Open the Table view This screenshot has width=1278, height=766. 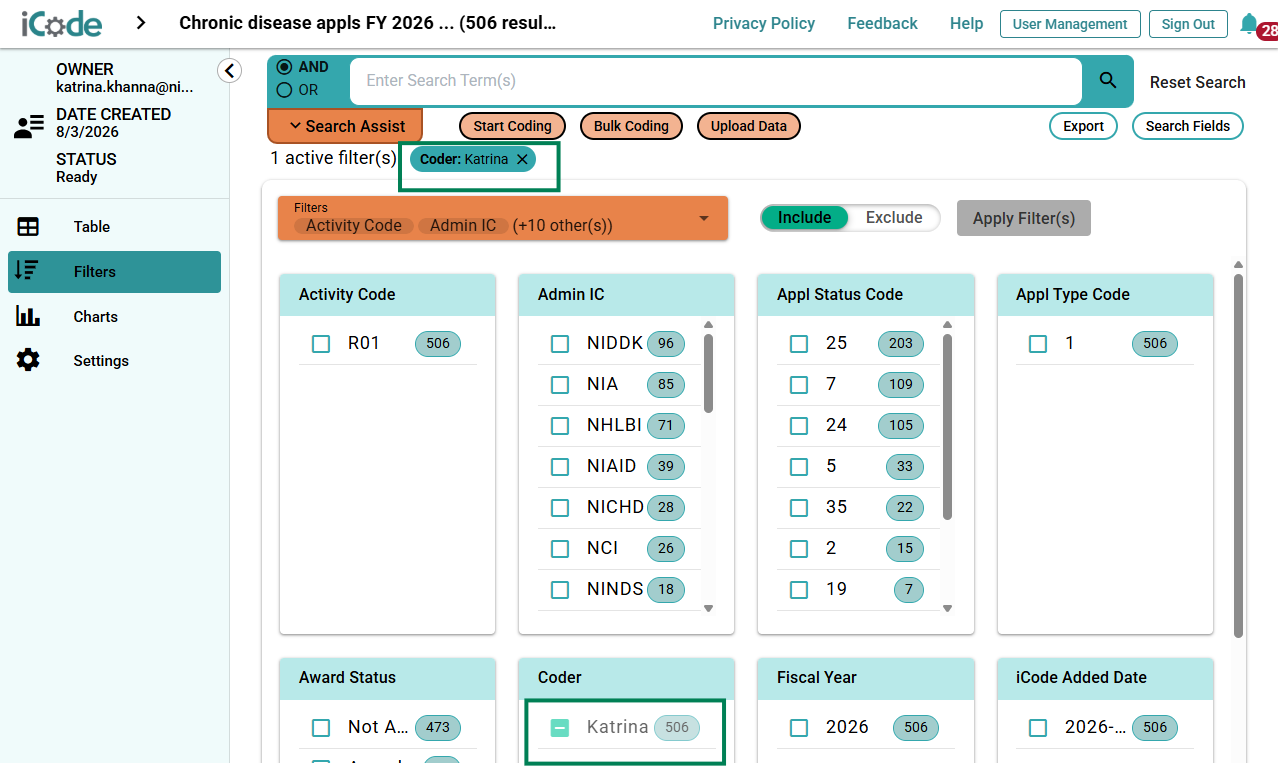(x=114, y=227)
